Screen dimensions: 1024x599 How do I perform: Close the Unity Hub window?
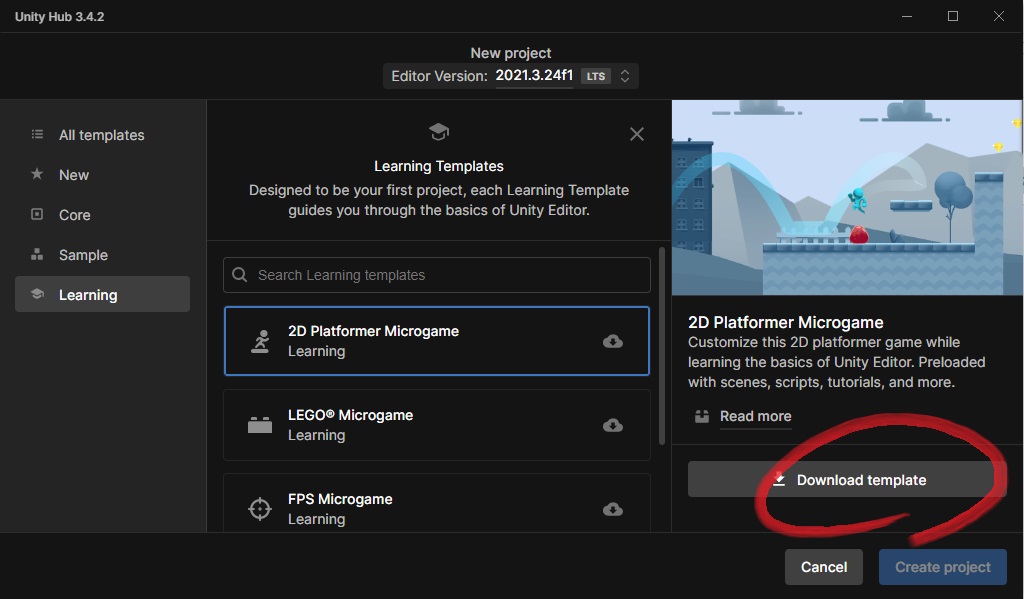pos(999,16)
